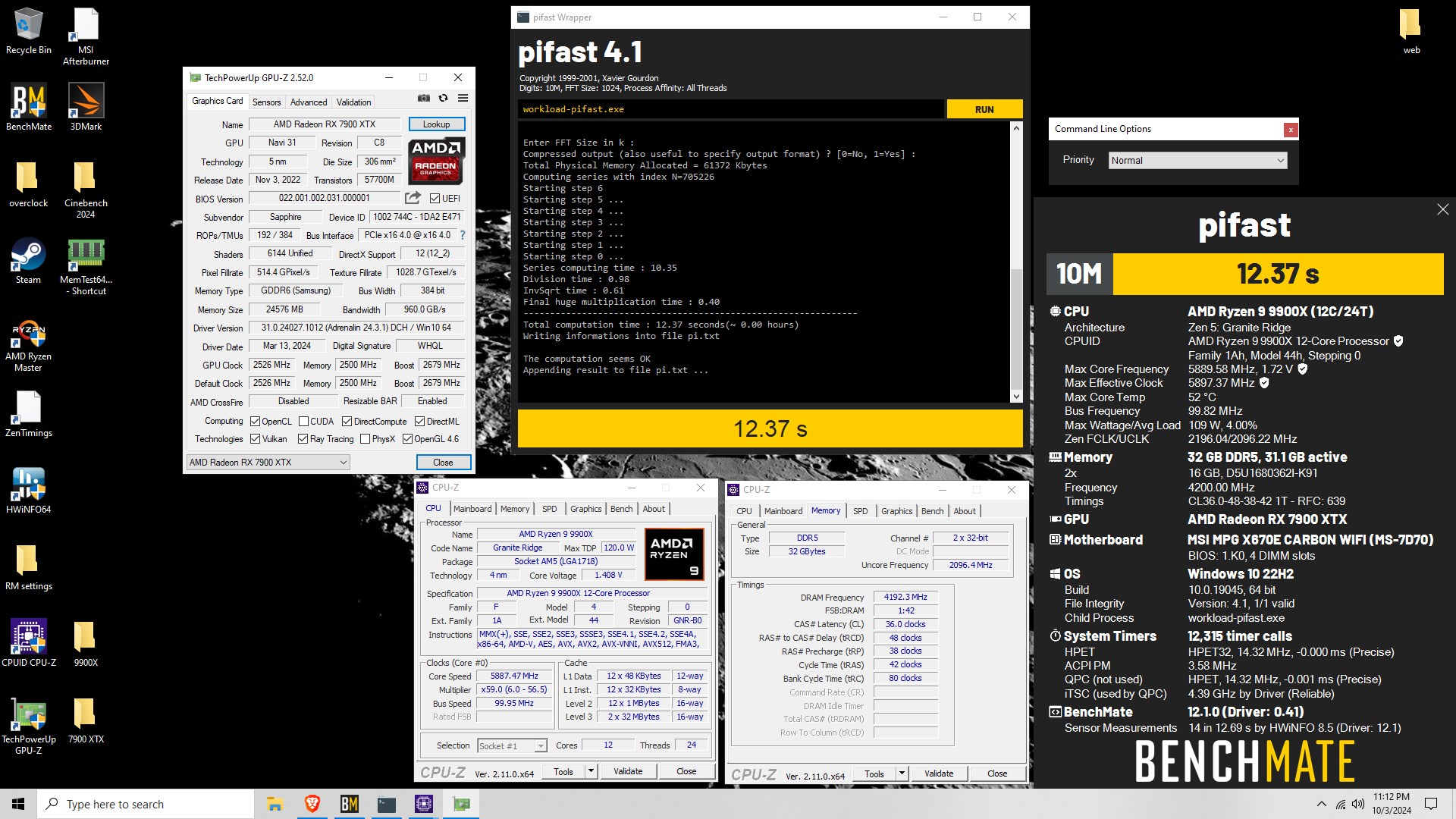Open Socket #1 selection dropdown in CPU-Z

512,746
